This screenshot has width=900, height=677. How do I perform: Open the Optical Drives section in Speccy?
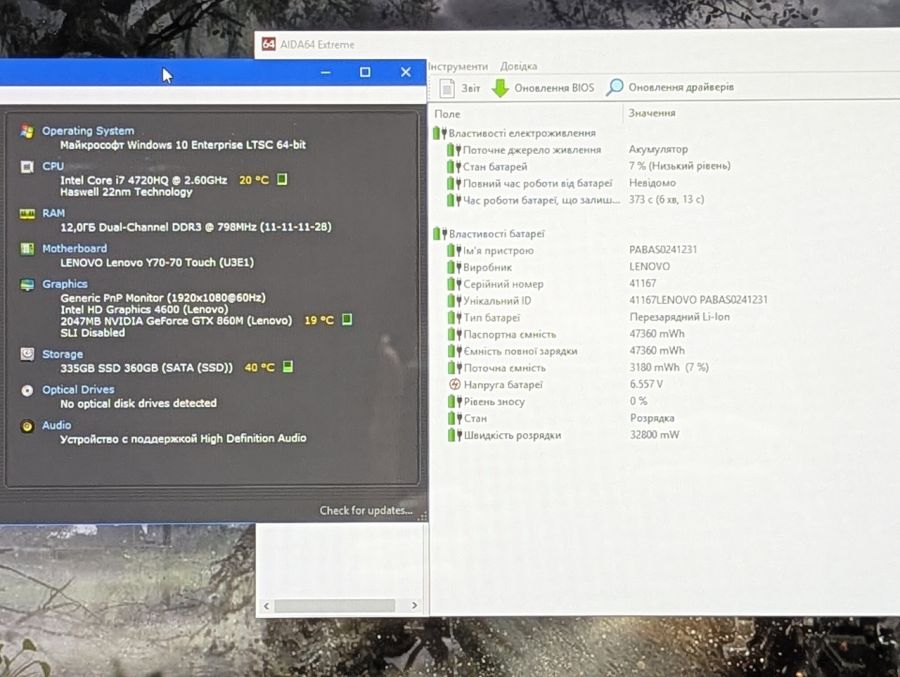click(x=78, y=390)
